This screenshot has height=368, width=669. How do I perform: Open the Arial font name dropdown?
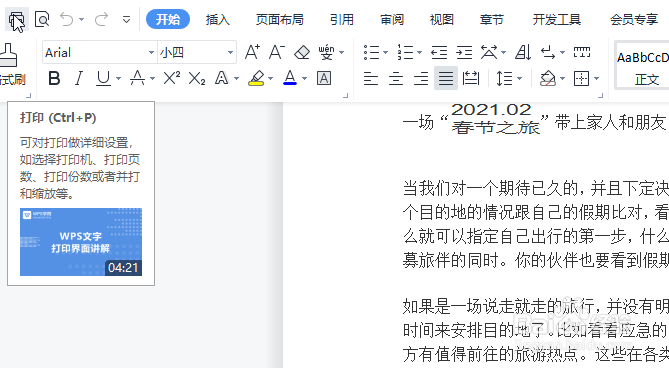pyautogui.click(x=151, y=53)
